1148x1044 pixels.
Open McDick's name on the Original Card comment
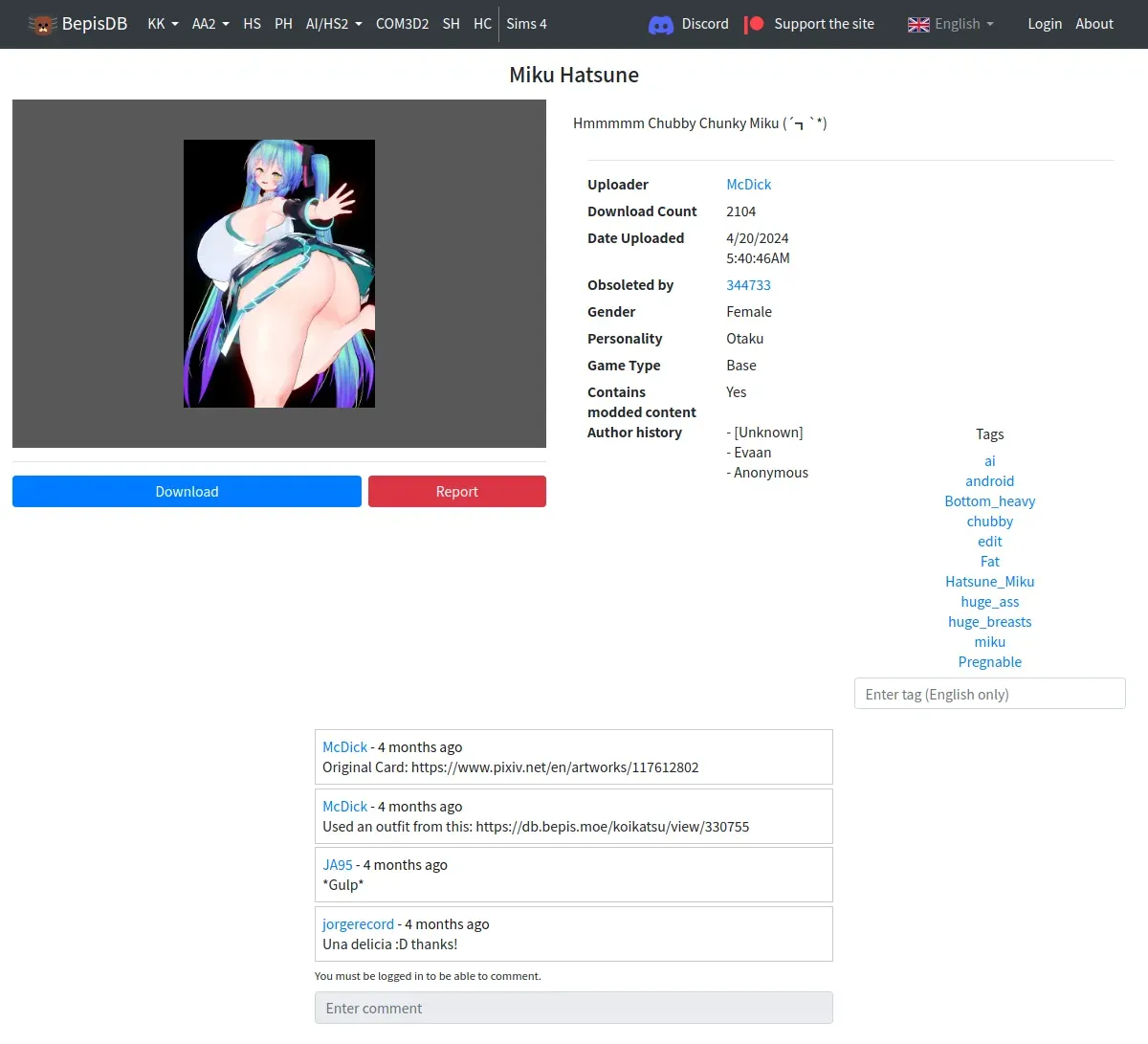(x=344, y=747)
